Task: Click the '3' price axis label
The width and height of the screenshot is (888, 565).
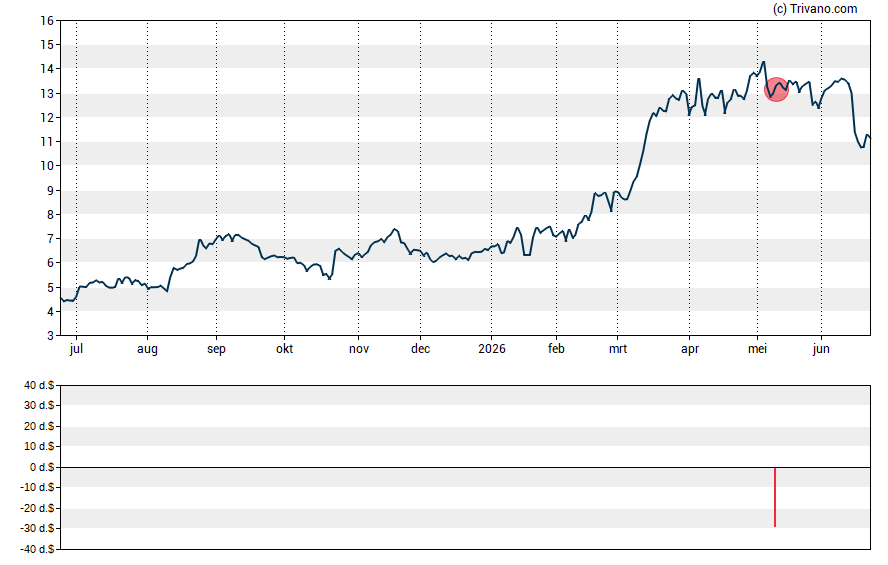Action: pyautogui.click(x=50, y=336)
